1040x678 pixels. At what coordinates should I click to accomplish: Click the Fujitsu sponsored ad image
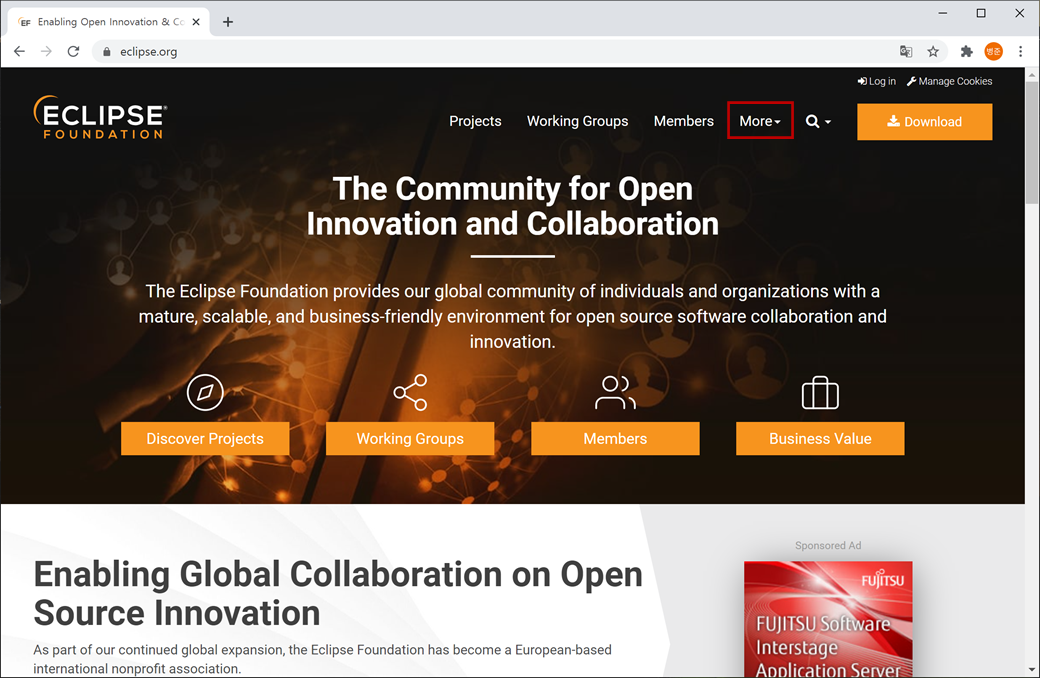pos(828,619)
